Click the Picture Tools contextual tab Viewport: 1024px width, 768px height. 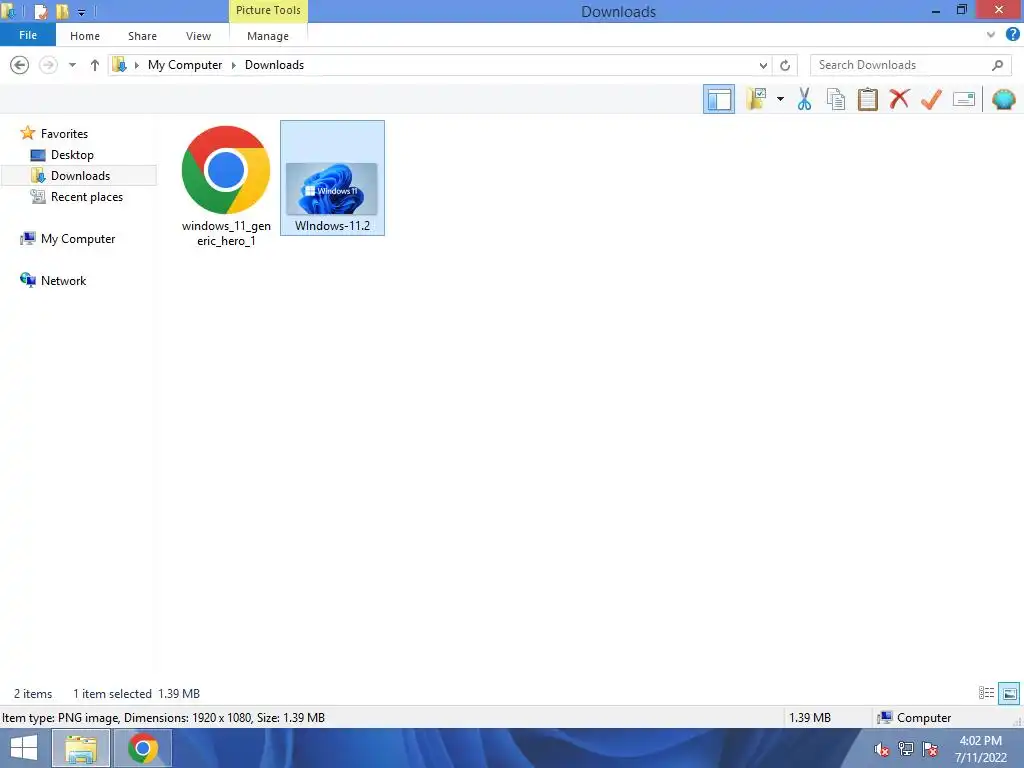click(268, 10)
